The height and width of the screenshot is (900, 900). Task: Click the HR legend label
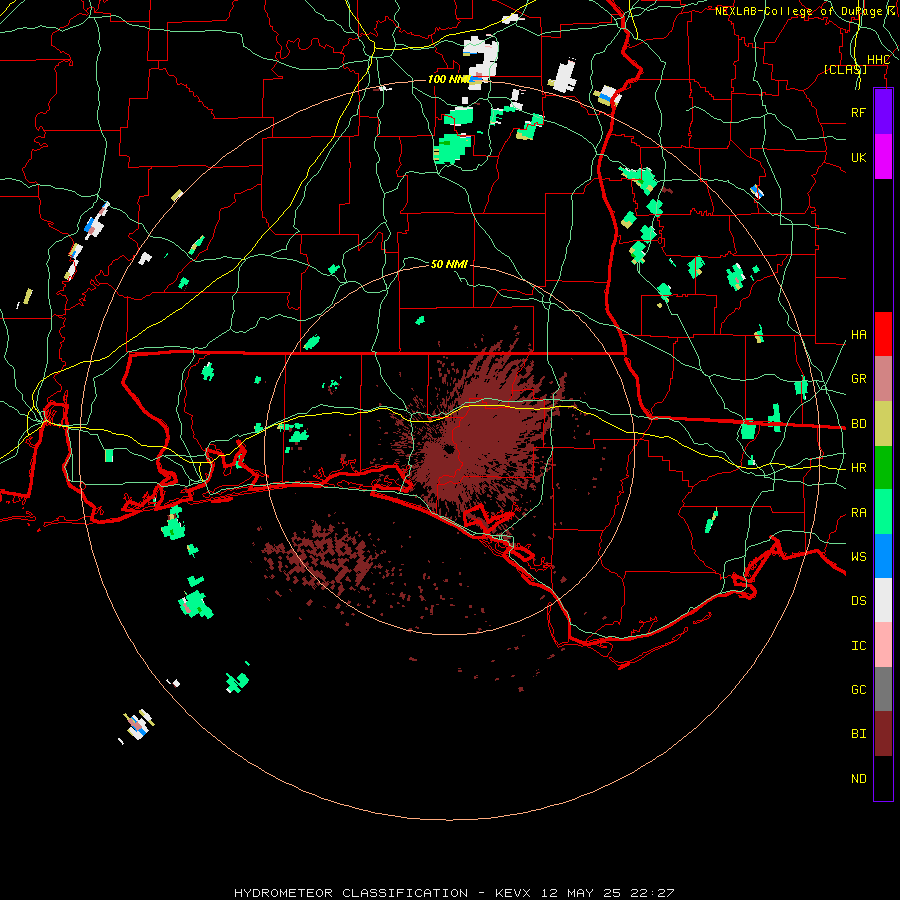coord(858,468)
